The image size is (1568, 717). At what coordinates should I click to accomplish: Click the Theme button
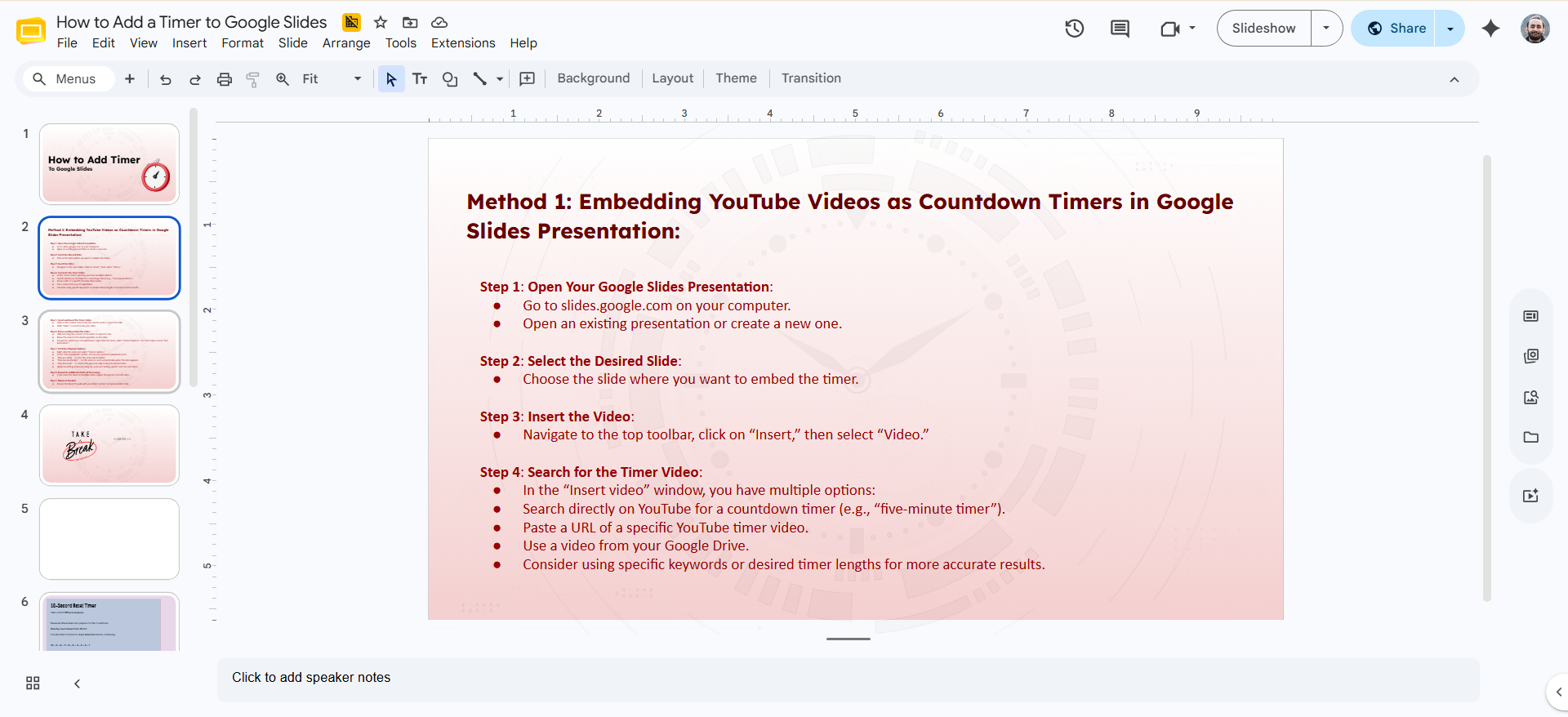737,78
